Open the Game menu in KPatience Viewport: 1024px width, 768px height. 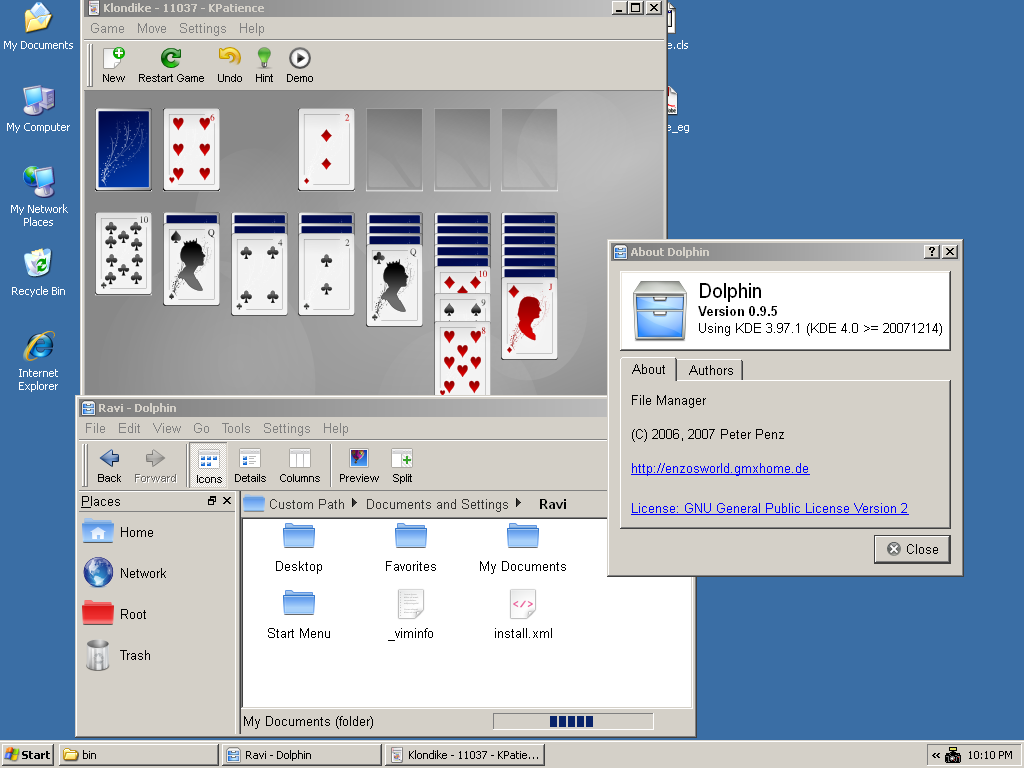[x=107, y=28]
